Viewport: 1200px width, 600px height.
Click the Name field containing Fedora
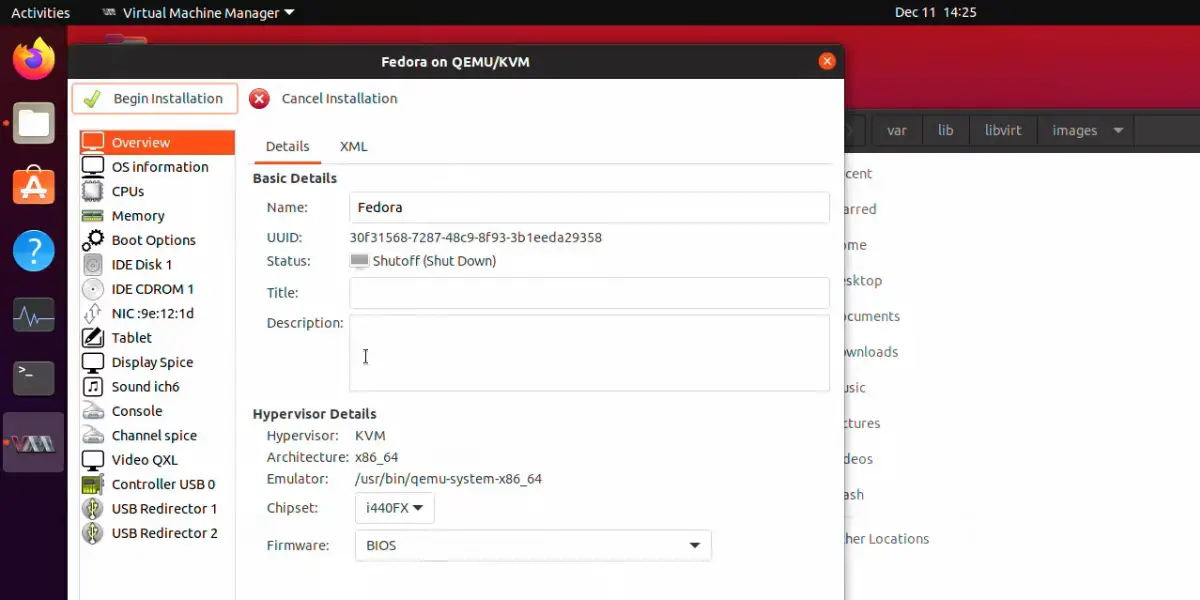(x=589, y=208)
